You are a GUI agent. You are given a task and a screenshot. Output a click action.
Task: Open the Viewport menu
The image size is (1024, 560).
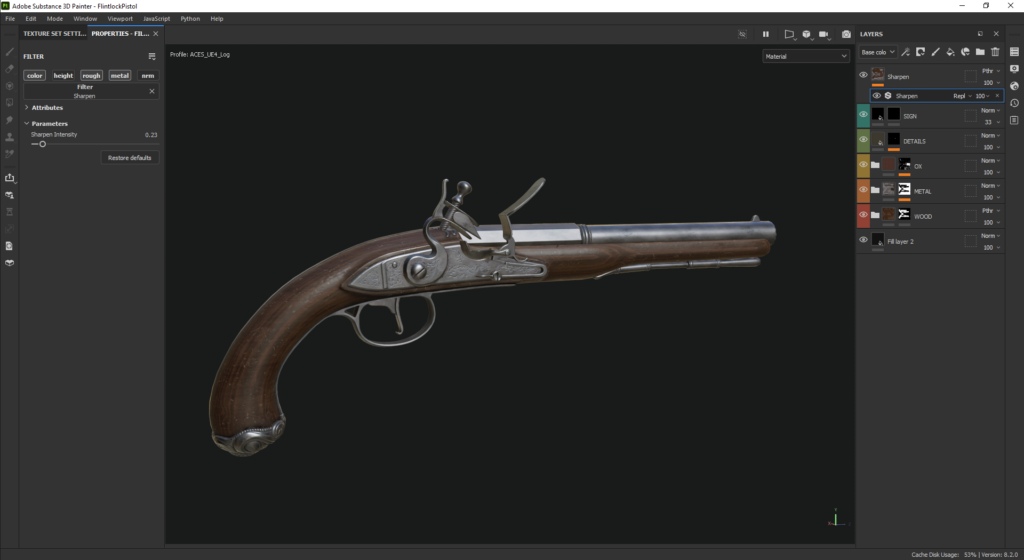(120, 19)
